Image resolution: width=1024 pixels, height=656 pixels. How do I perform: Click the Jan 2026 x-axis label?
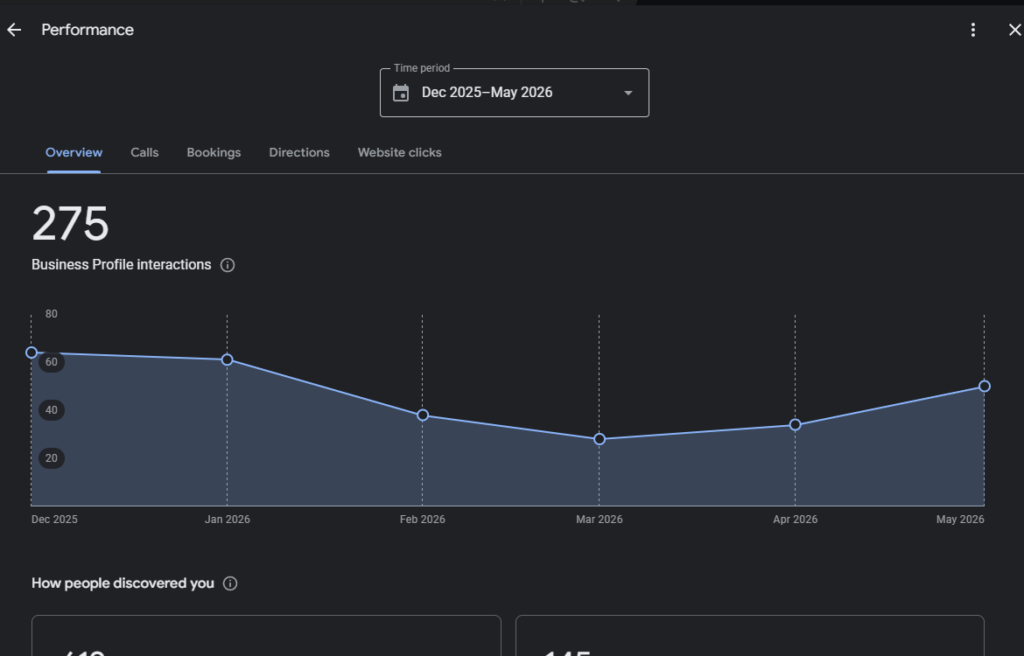coord(227,519)
